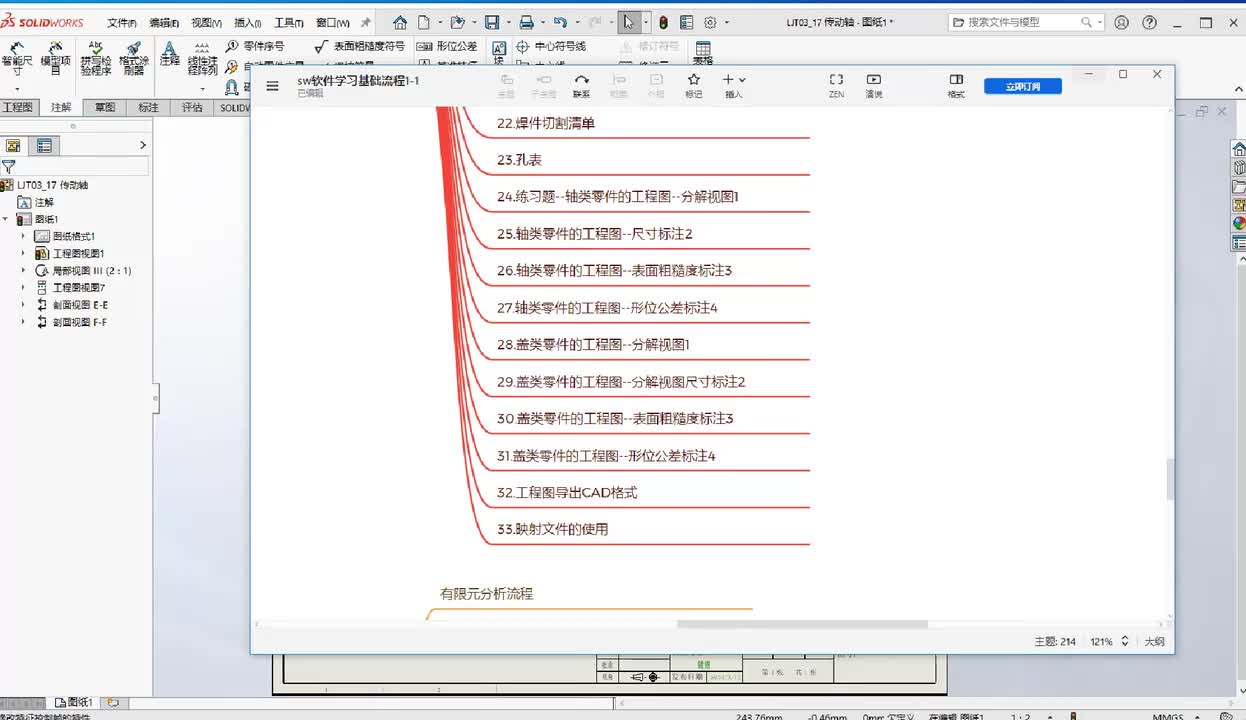The image size is (1246, 720).
Task: Open the Save dropdown arrow
Action: pyautogui.click(x=508, y=22)
